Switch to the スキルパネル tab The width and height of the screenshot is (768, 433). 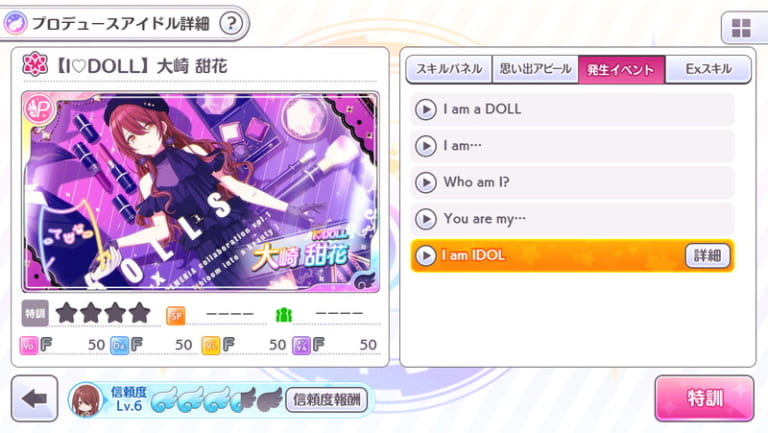[449, 69]
